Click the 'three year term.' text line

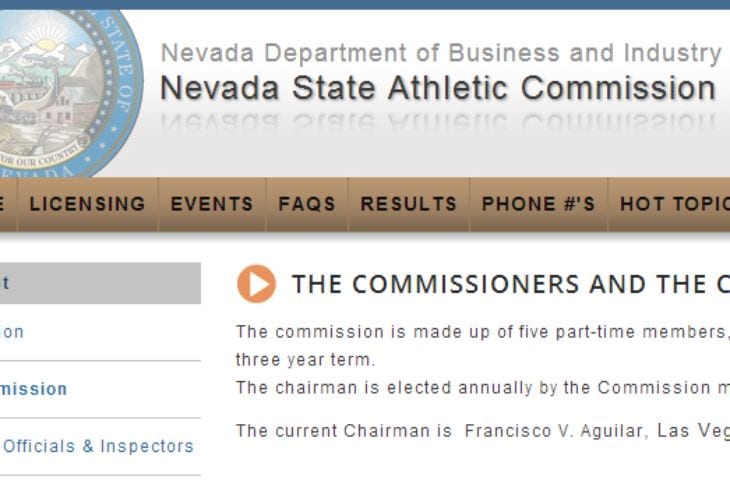pos(305,359)
